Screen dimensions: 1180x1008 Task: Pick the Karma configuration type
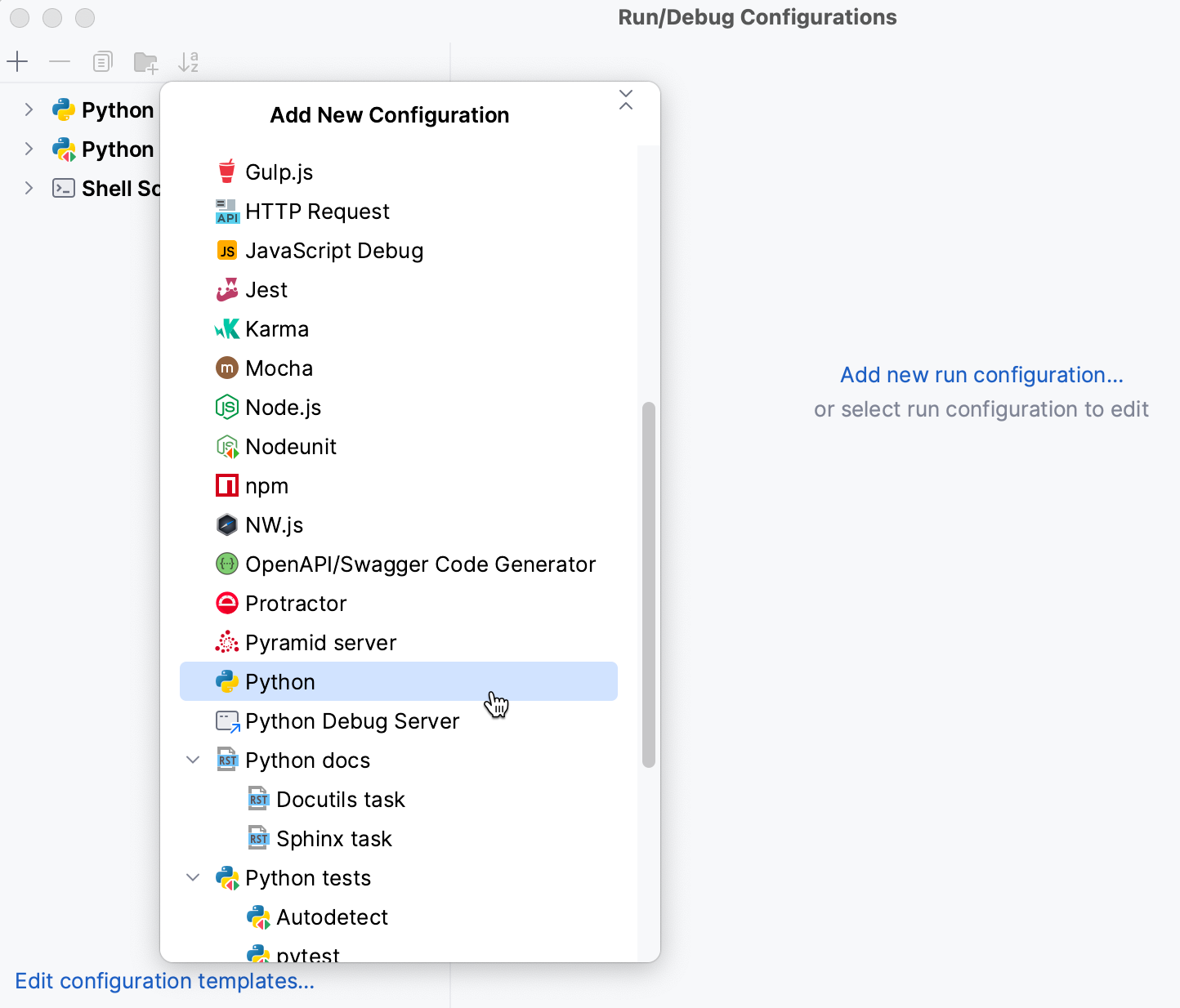click(x=277, y=328)
